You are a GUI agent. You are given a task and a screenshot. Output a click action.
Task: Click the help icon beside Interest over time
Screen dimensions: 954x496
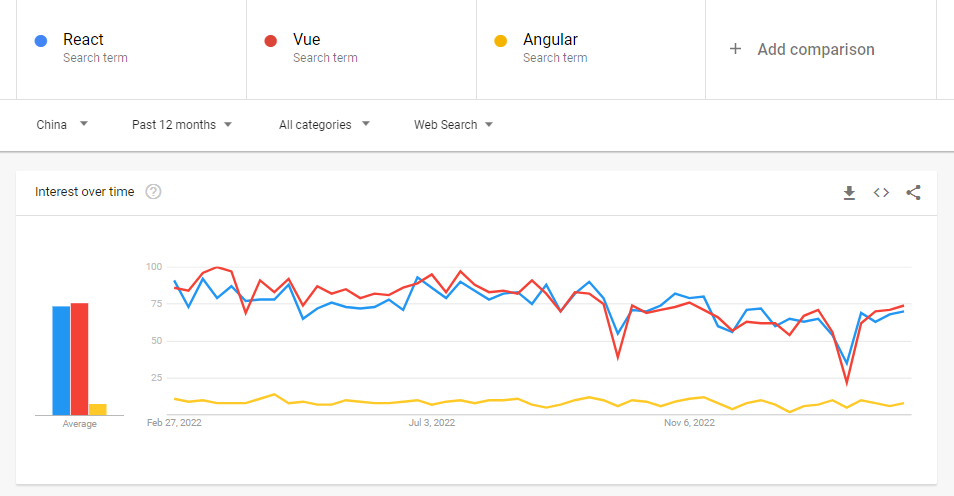[x=153, y=192]
